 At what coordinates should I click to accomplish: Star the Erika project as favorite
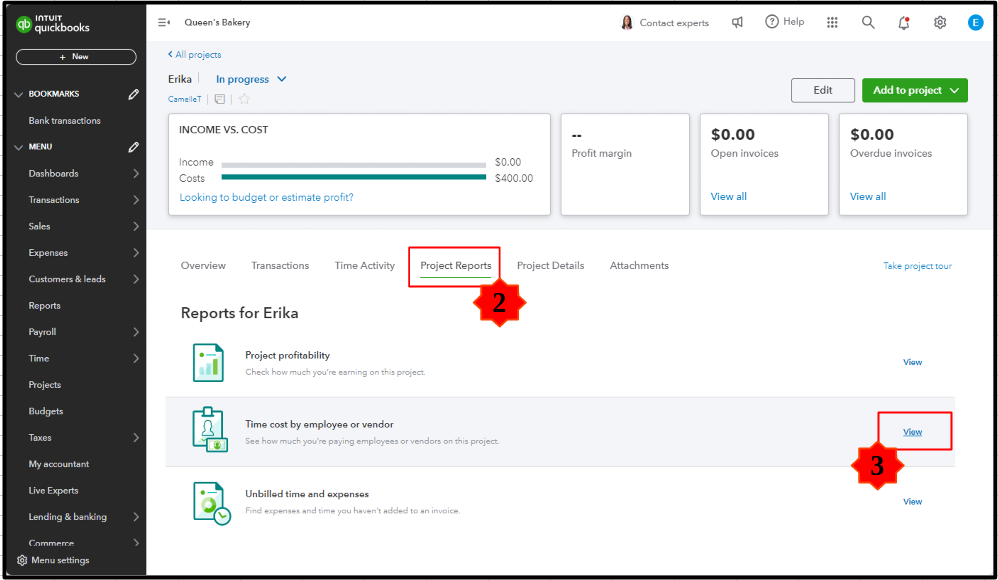click(244, 99)
